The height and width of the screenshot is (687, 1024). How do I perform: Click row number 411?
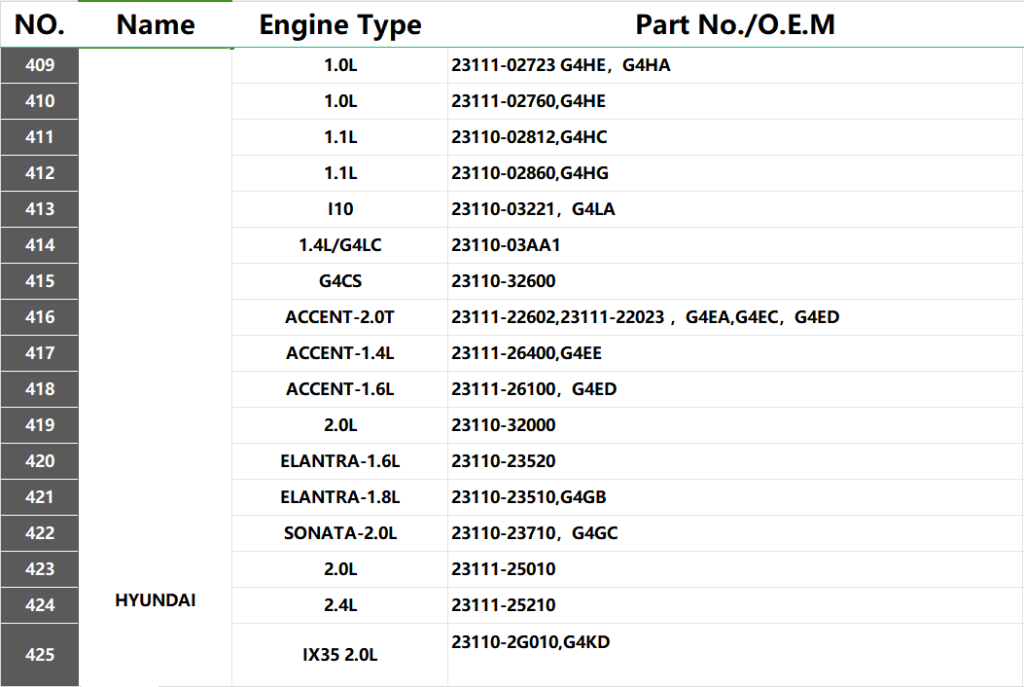[x=40, y=137]
